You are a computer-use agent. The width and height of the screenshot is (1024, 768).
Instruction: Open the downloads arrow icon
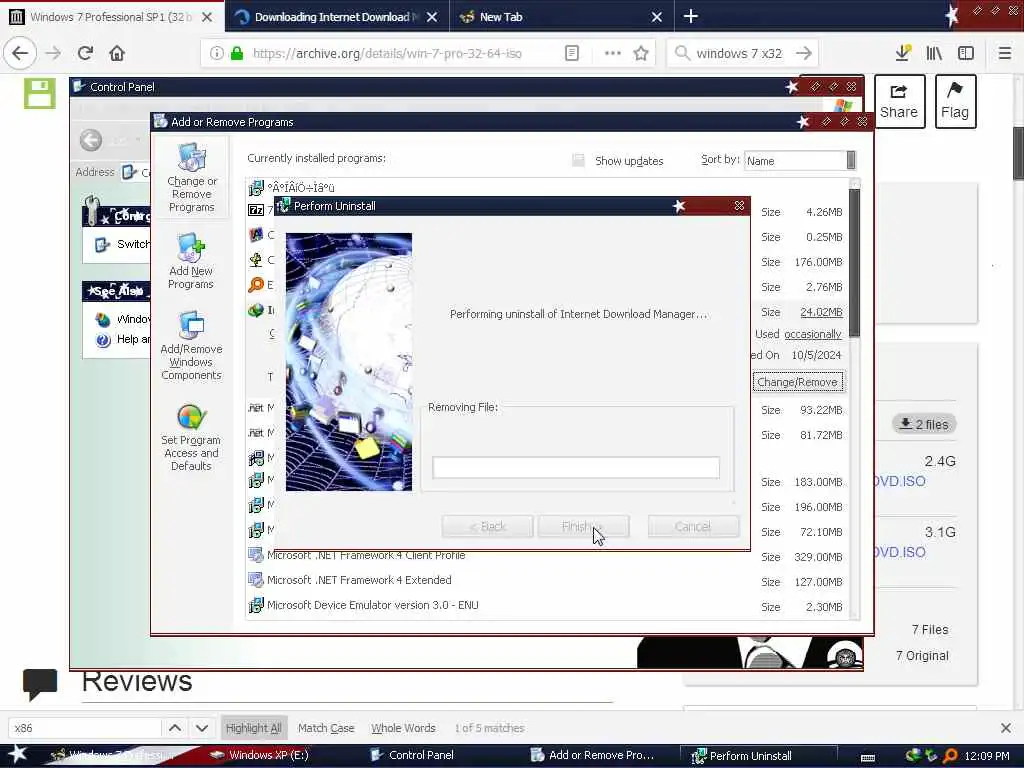pos(903,54)
